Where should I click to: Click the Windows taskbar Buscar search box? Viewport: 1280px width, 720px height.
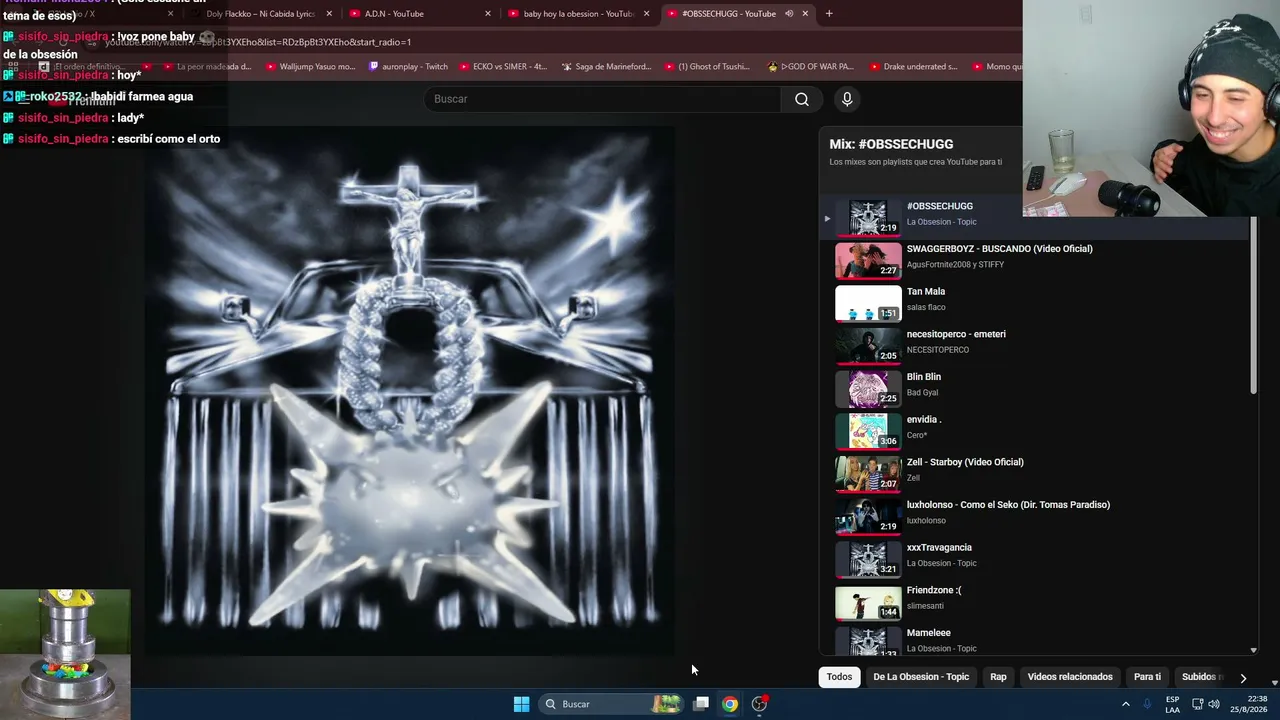click(610, 704)
